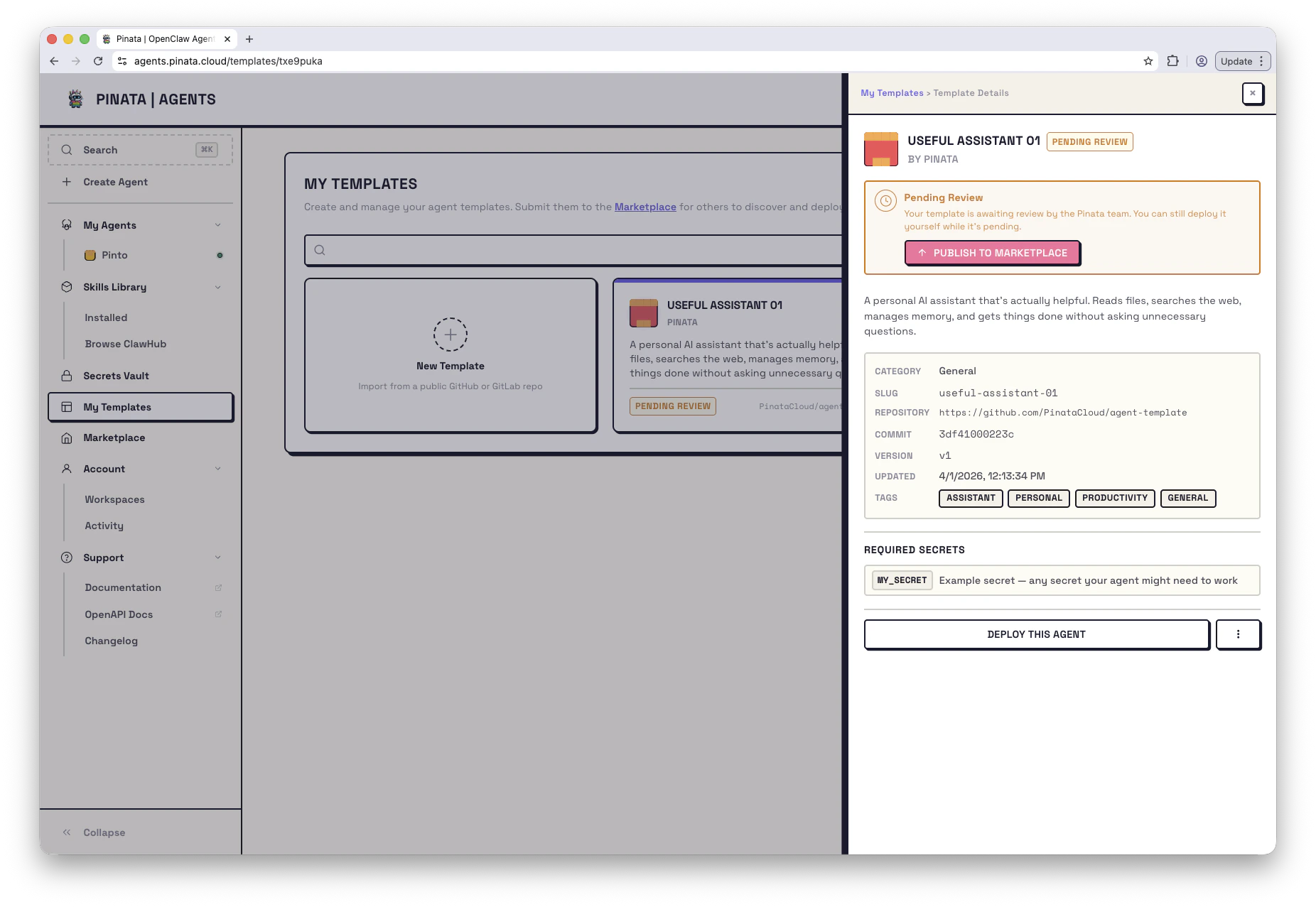1316x907 pixels.
Task: Click the MY_SECRET required secret badge
Action: [902, 580]
